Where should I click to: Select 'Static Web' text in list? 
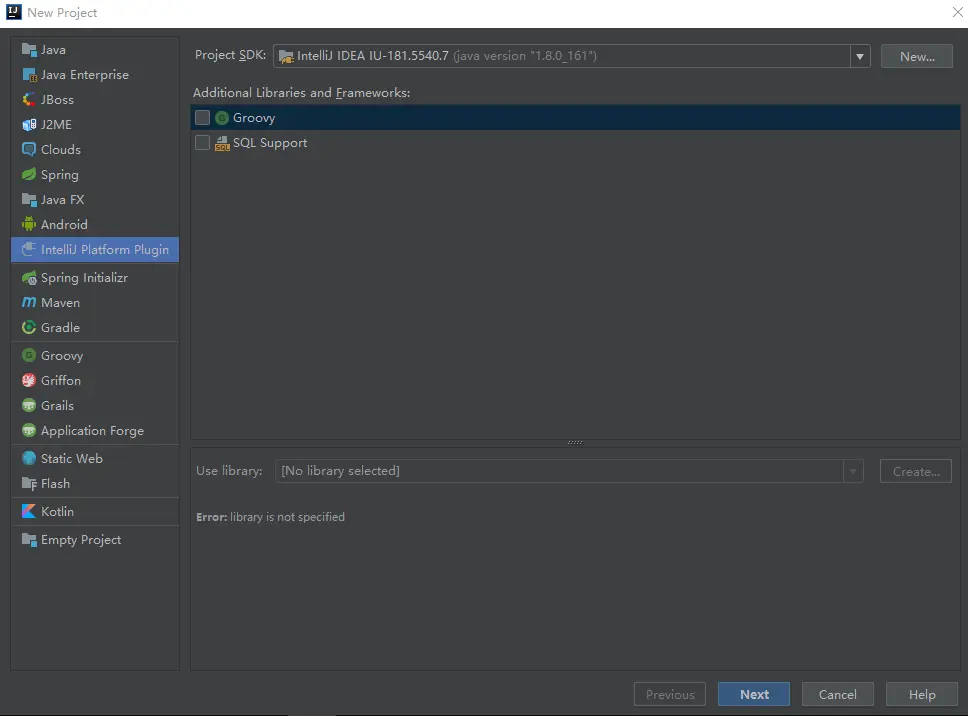pos(72,459)
